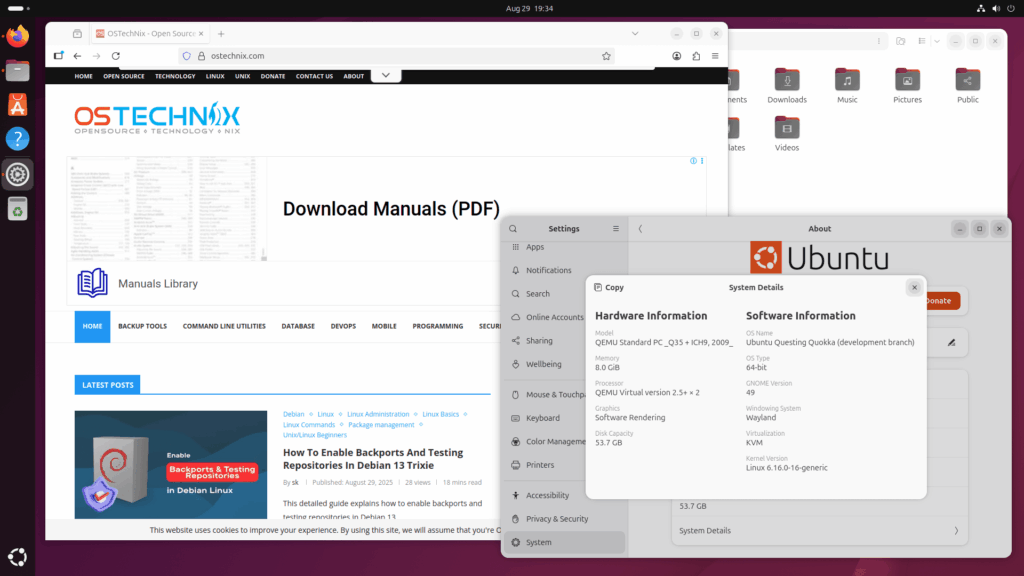The width and height of the screenshot is (1024, 576).
Task: Click Linux Administration tag link
Action: 378,414
